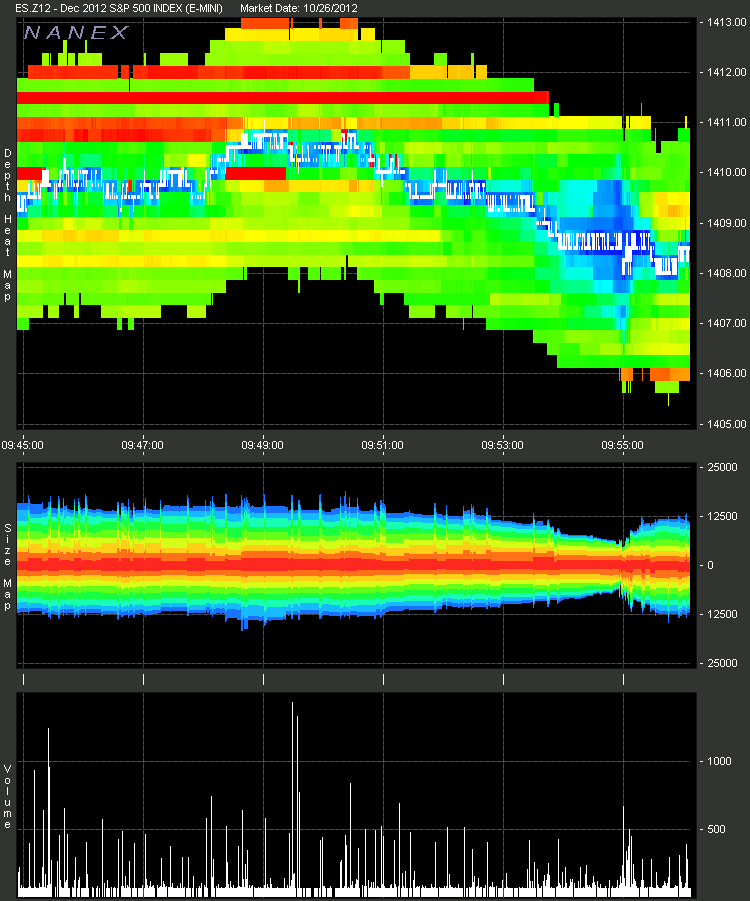
Task: Select the 1413.00 price axis label
Action: click(x=726, y=22)
